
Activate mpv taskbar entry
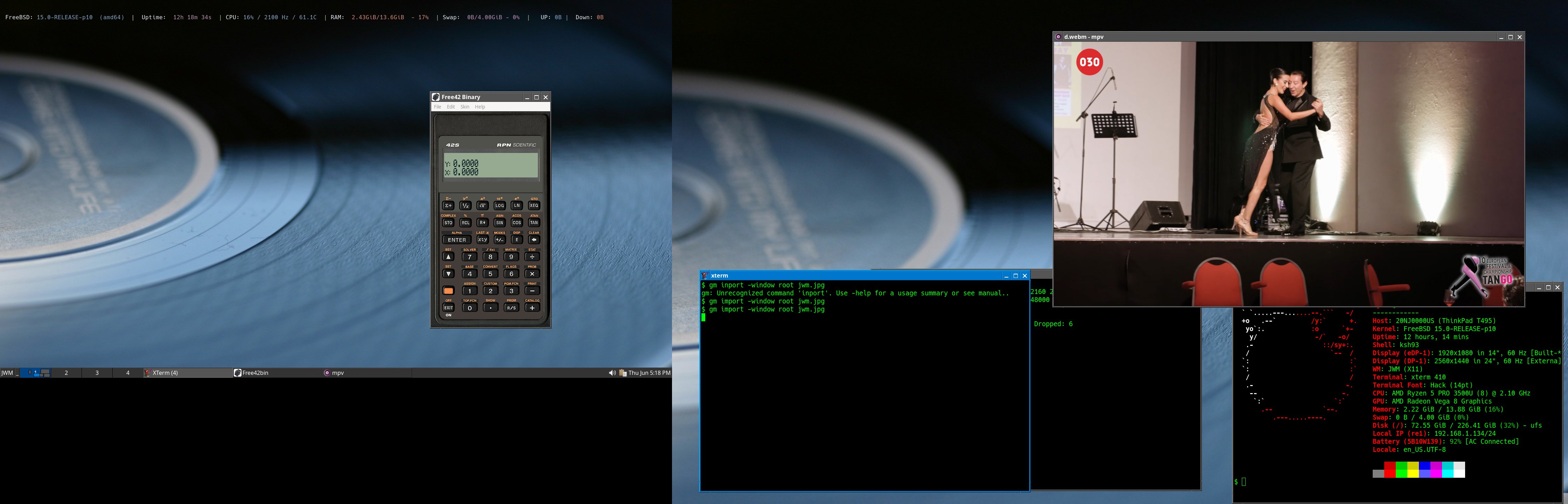[366, 373]
